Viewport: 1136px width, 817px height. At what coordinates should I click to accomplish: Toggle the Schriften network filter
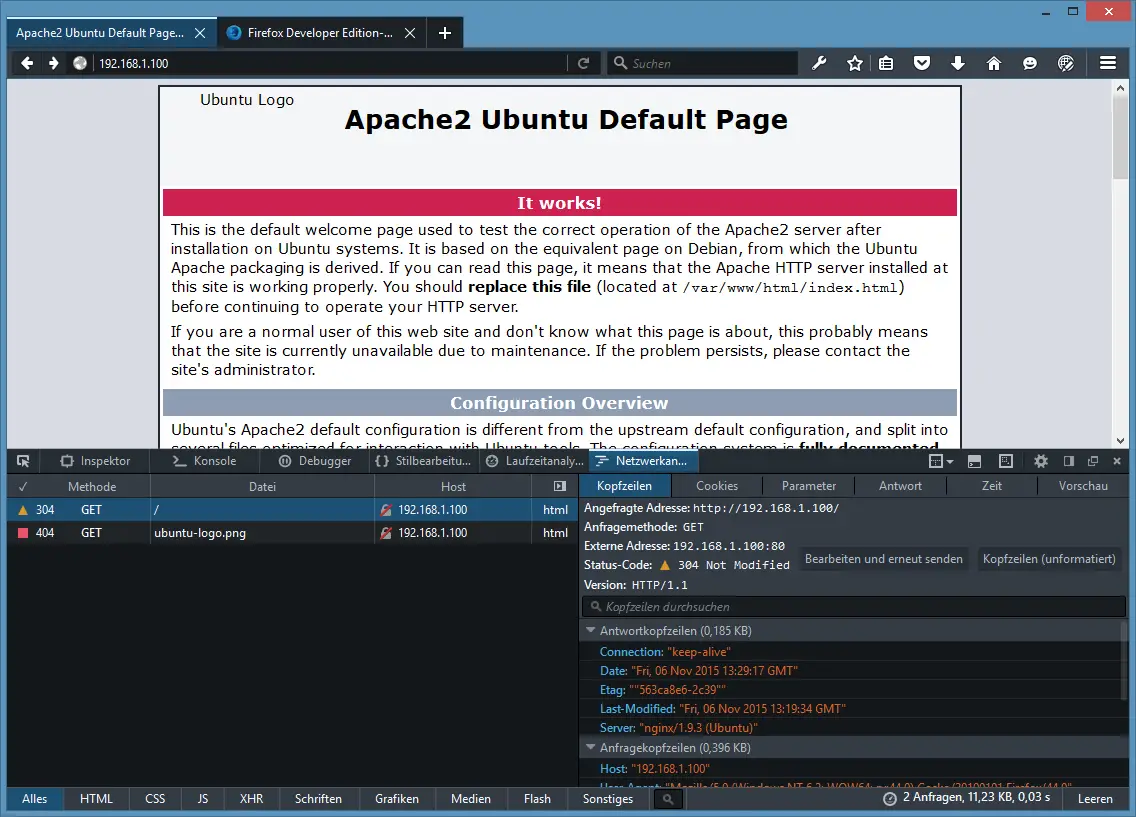(318, 799)
